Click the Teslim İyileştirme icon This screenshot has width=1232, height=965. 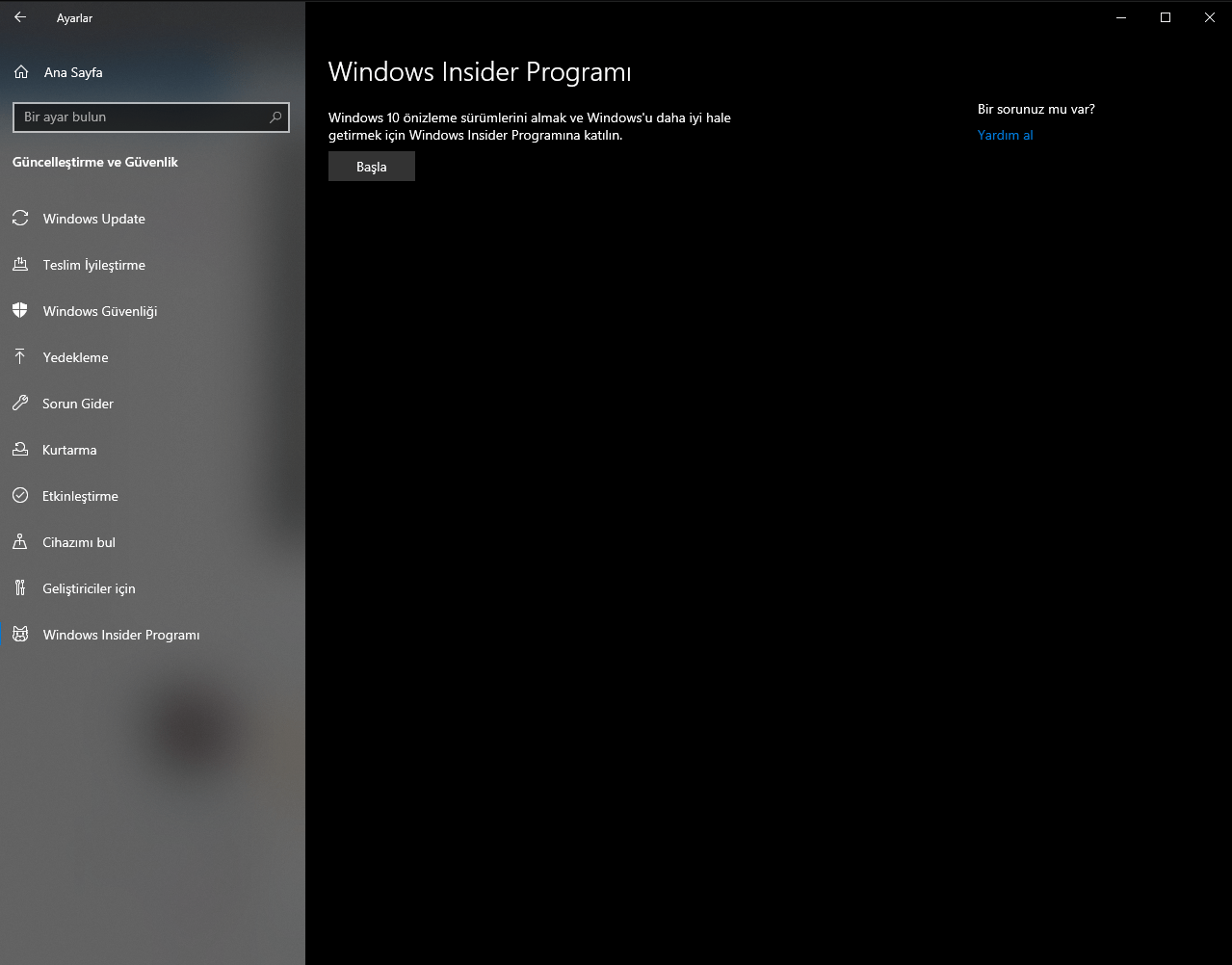coord(20,265)
